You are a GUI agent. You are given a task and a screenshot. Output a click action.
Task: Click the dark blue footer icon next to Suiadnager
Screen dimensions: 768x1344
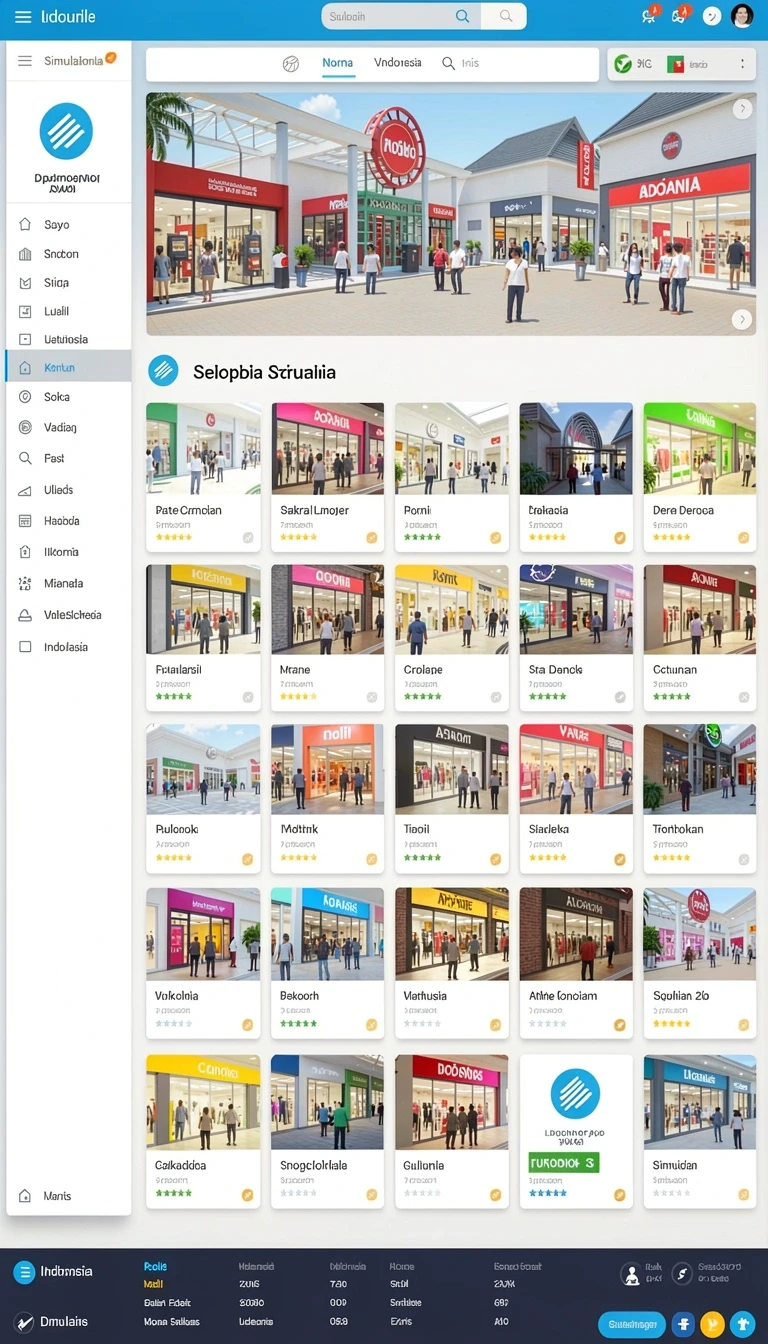(684, 1324)
